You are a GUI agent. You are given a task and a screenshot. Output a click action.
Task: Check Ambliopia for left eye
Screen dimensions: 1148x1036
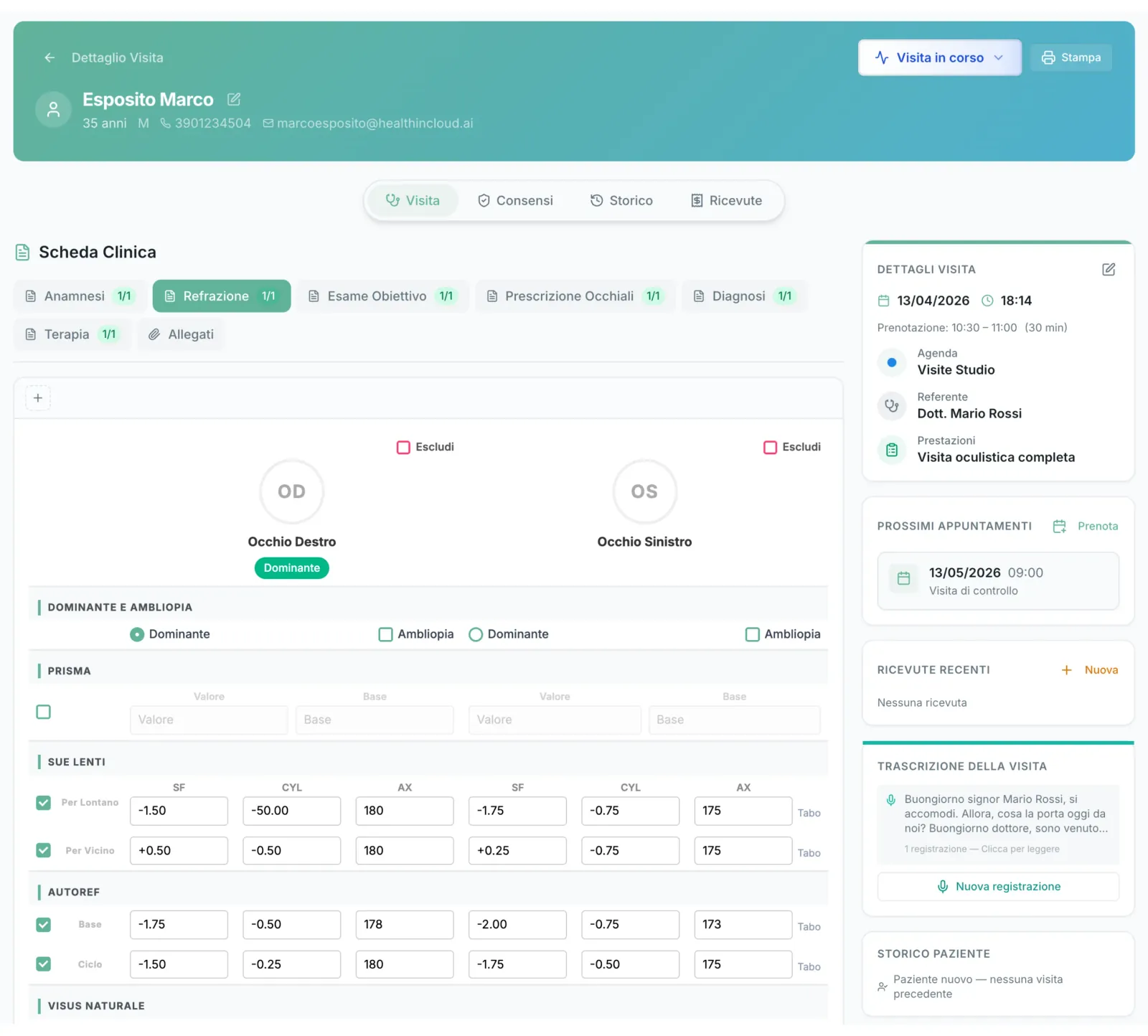click(752, 634)
